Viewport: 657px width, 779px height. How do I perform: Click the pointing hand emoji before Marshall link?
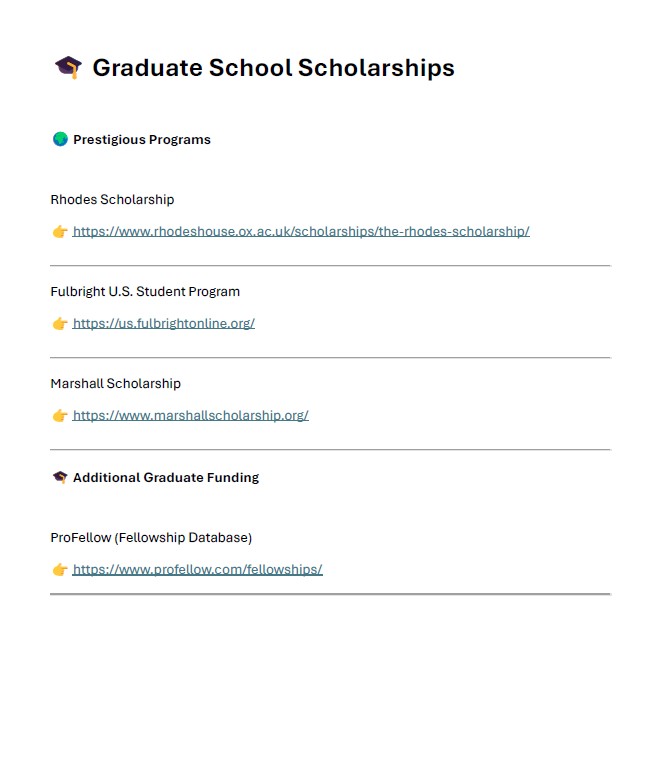point(60,416)
